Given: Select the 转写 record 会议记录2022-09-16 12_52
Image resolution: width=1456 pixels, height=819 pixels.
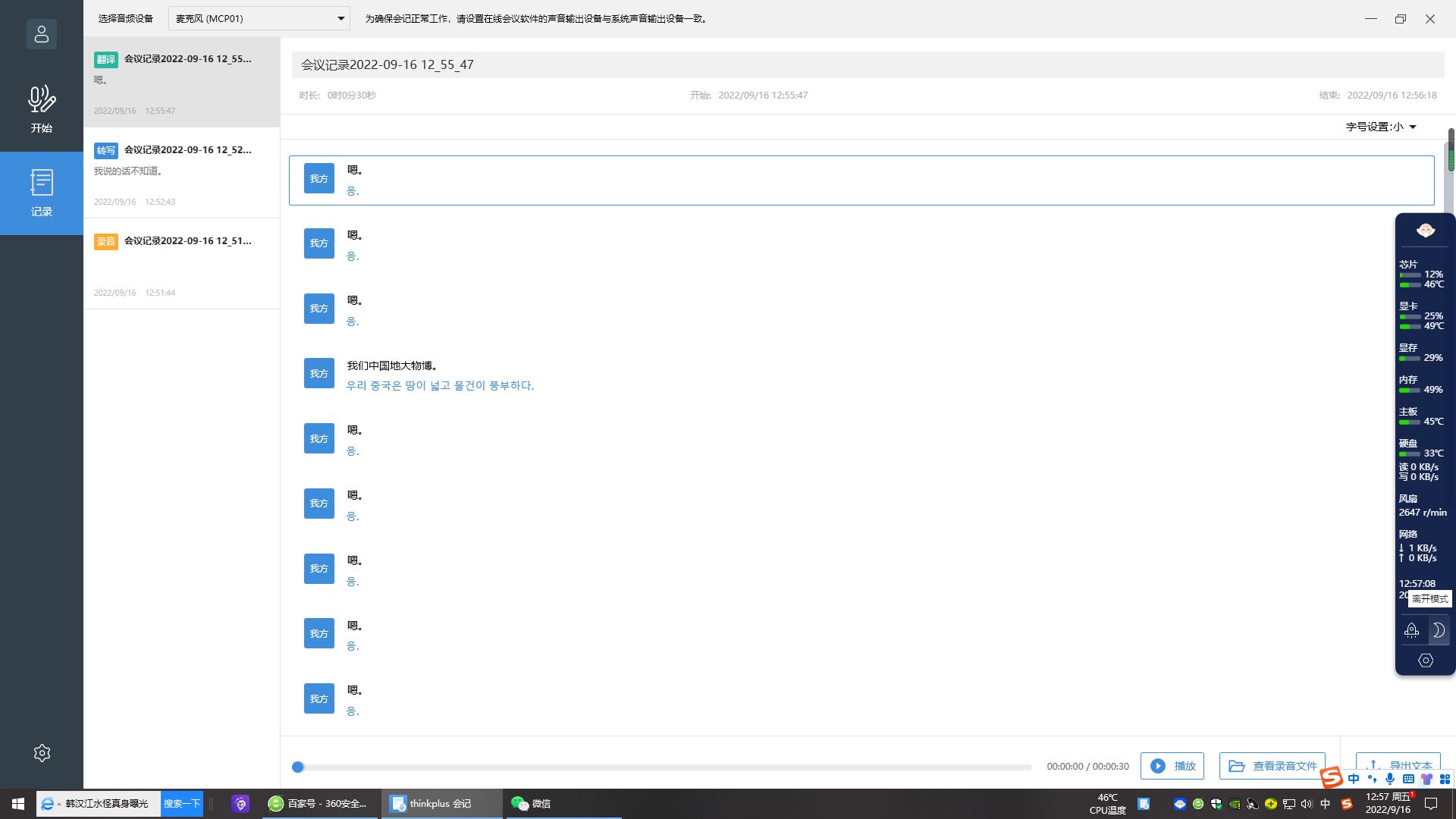Looking at the screenshot, I should point(181,173).
